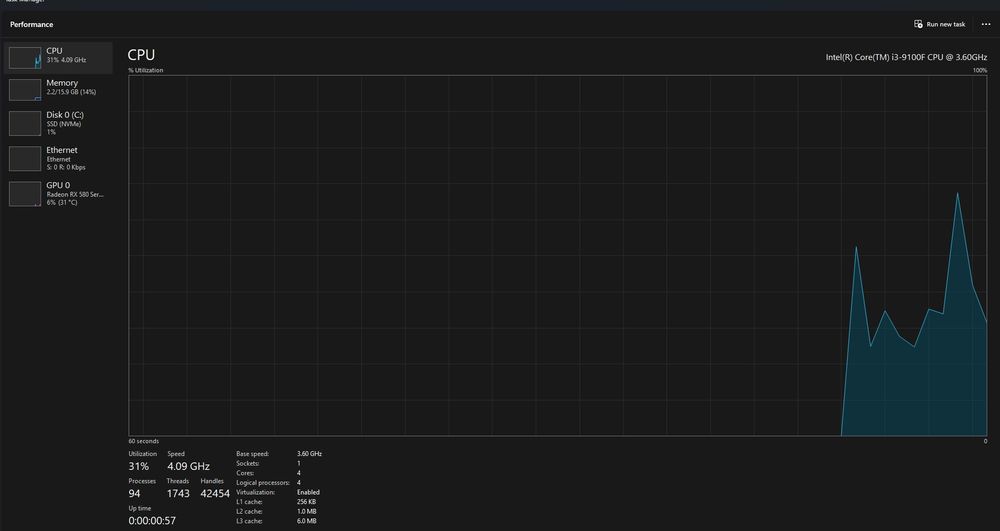Click the 60 seconds graph label

143,441
